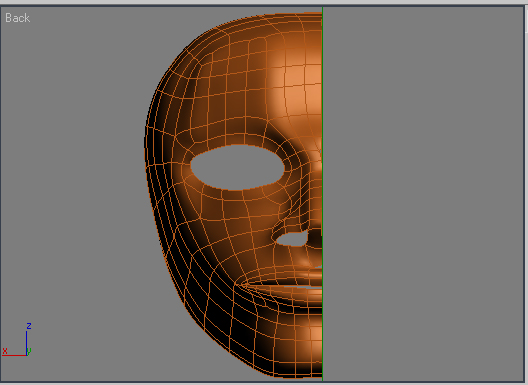The image size is (528, 385).
Task: Select the lower lip of the mask
Action: pyautogui.click(x=296, y=294)
